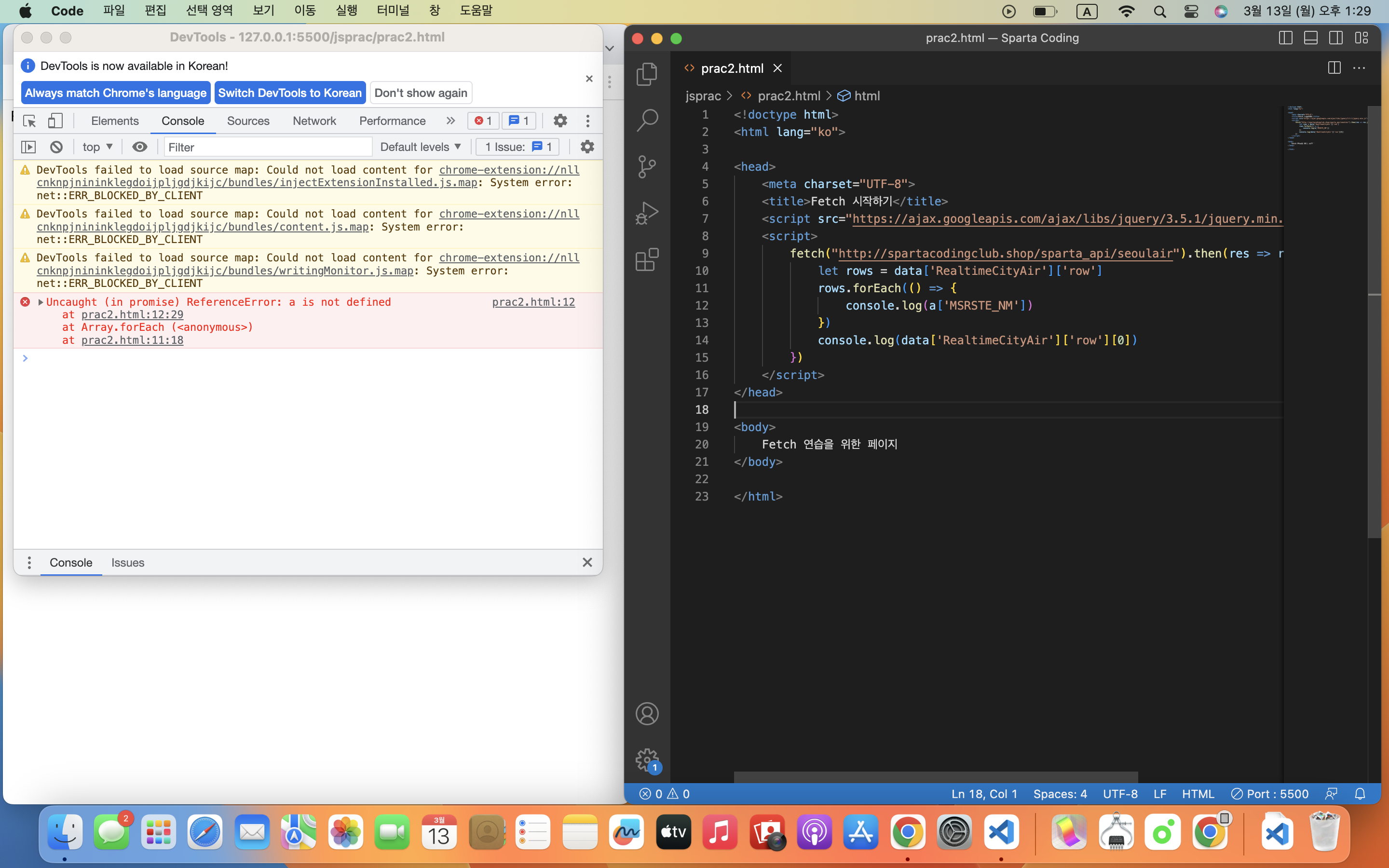Viewport: 1389px width, 868px height.
Task: Open console settings gear
Action: pyautogui.click(x=587, y=147)
